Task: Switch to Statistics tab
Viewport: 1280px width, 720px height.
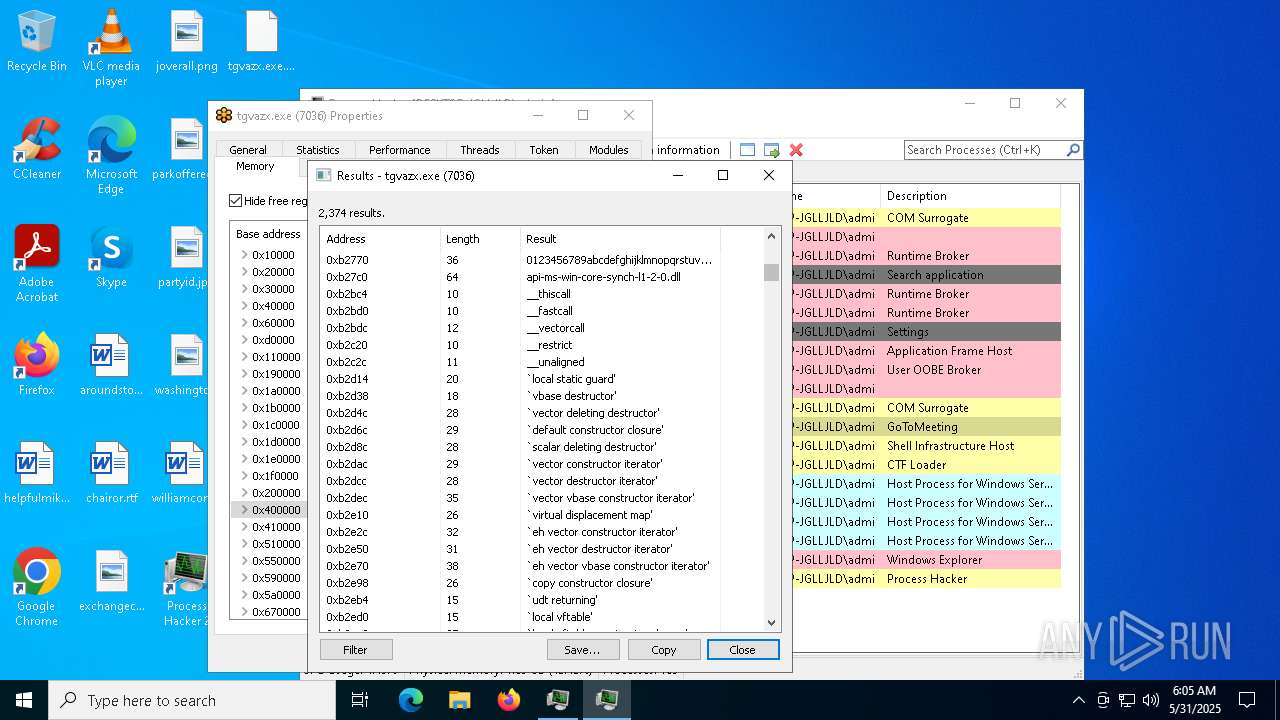Action: coord(317,150)
